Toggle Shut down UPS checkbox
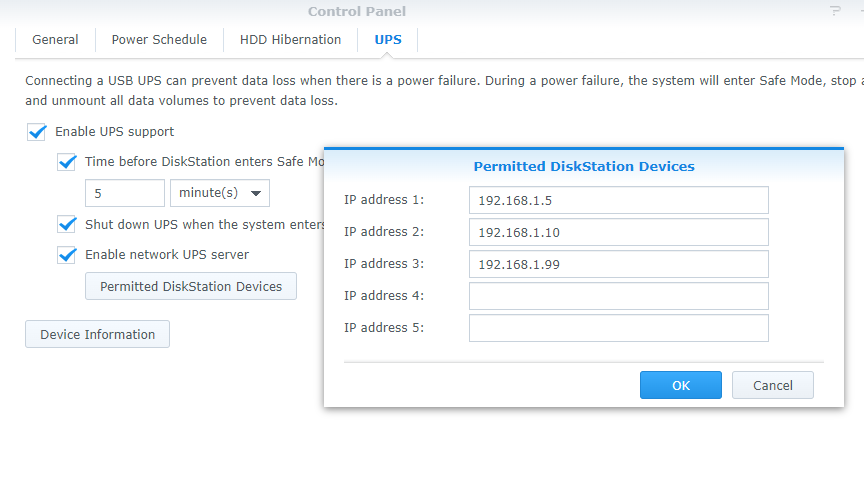This screenshot has width=864, height=478. (67, 225)
